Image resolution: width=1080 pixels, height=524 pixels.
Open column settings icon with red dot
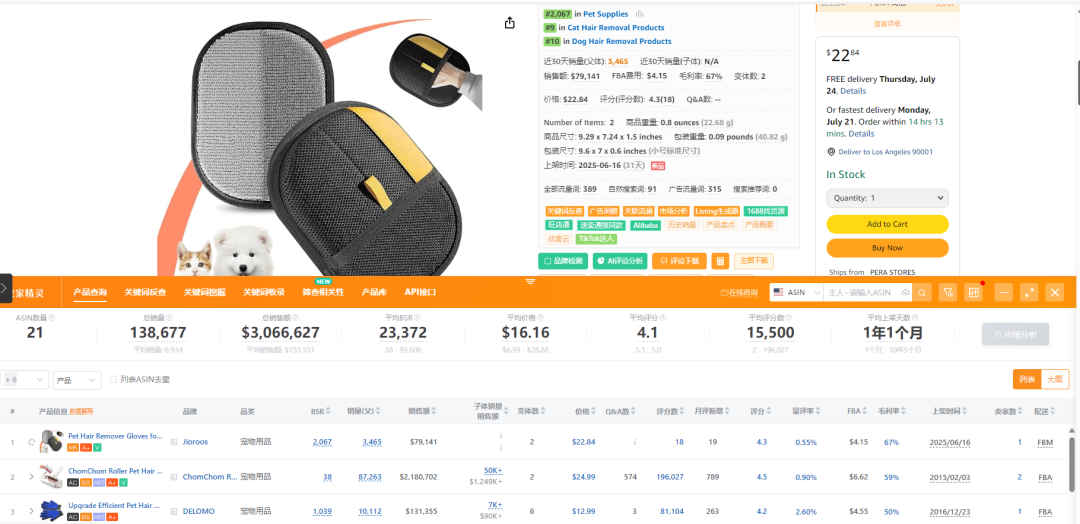tap(973, 293)
